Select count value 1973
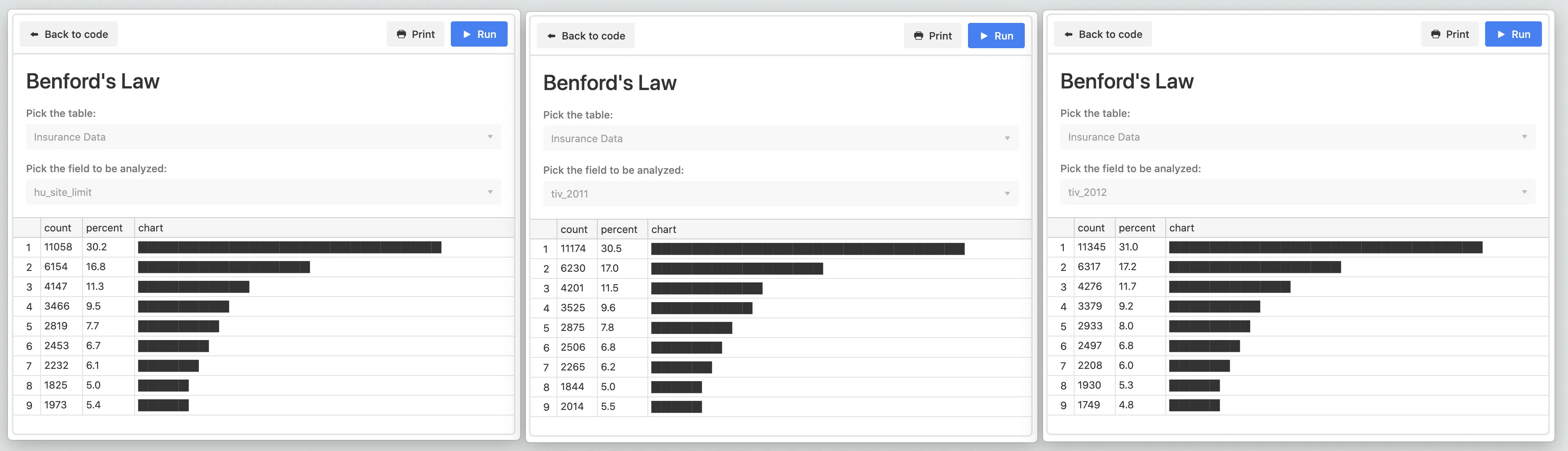 (x=55, y=405)
